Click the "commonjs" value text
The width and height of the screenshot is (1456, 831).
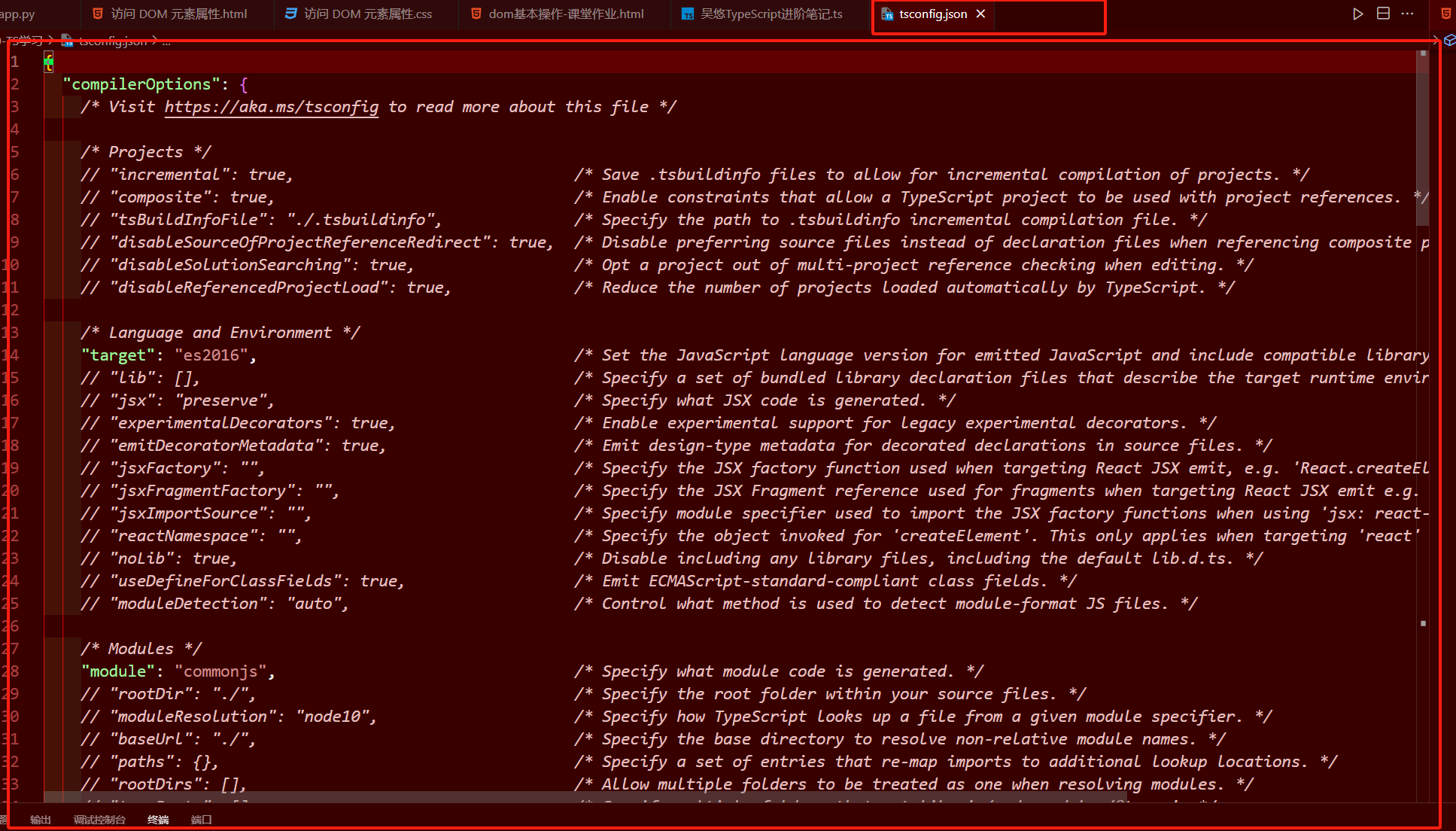tap(221, 671)
